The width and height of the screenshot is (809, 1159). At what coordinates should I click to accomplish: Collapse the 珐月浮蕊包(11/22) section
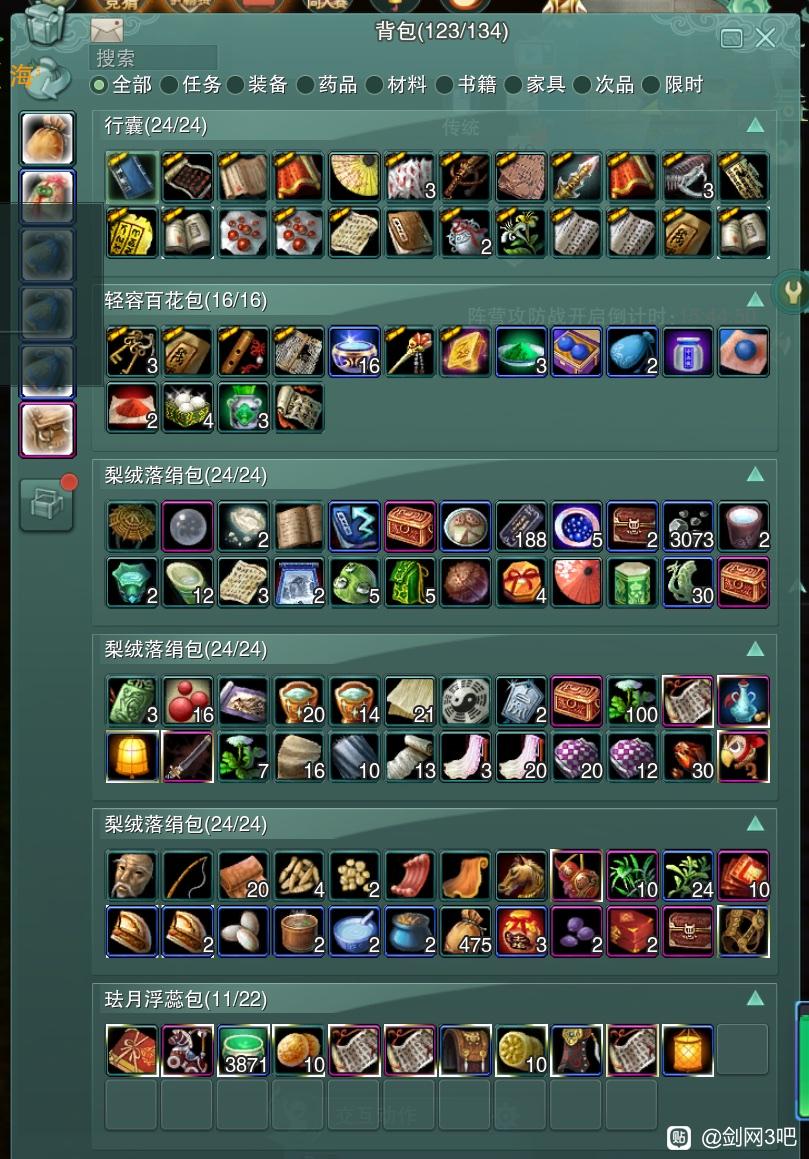click(x=755, y=999)
